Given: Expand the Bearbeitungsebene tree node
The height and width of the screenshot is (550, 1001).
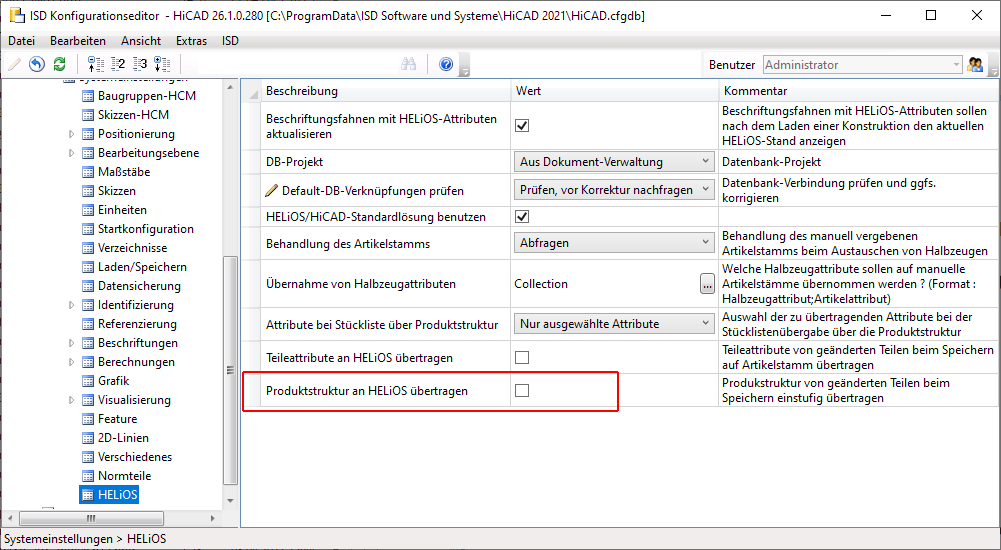Looking at the screenshot, I should [72, 153].
